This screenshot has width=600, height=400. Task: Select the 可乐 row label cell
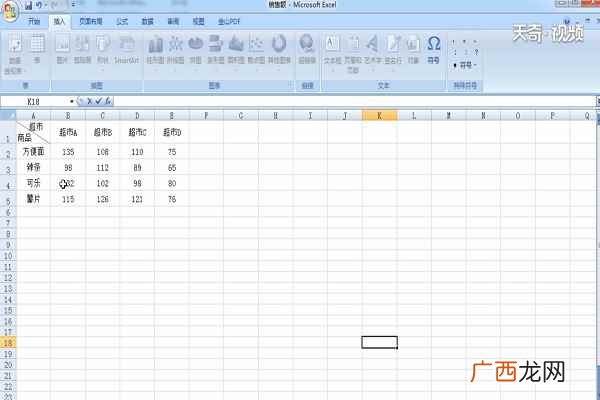(33, 183)
